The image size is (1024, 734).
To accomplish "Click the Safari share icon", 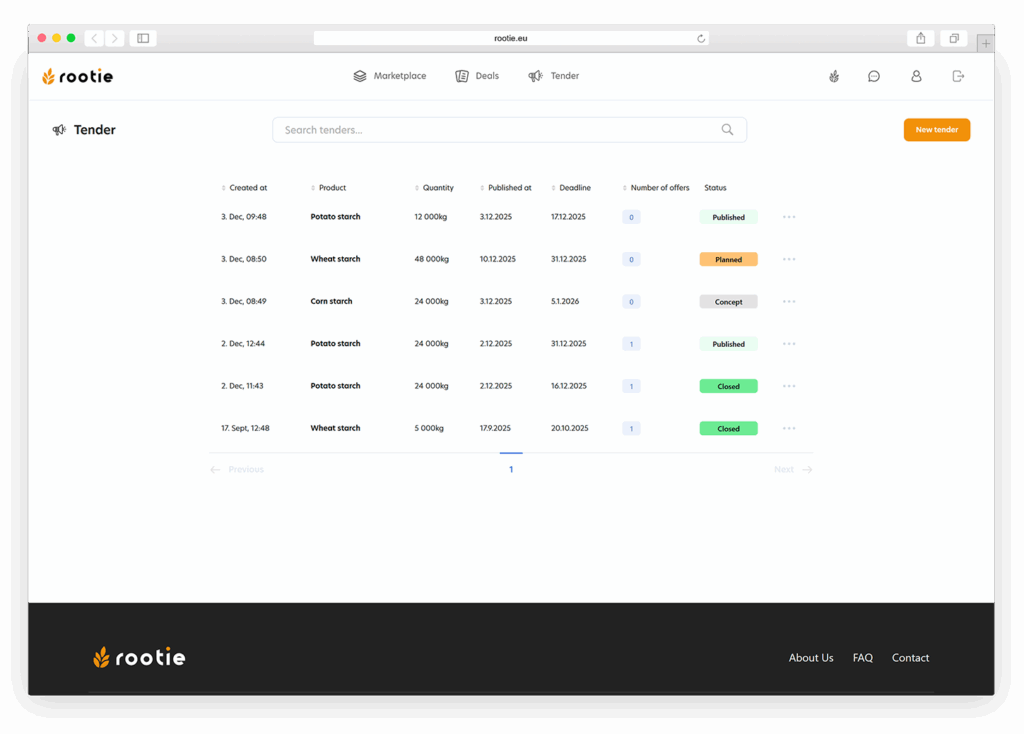I will (920, 38).
